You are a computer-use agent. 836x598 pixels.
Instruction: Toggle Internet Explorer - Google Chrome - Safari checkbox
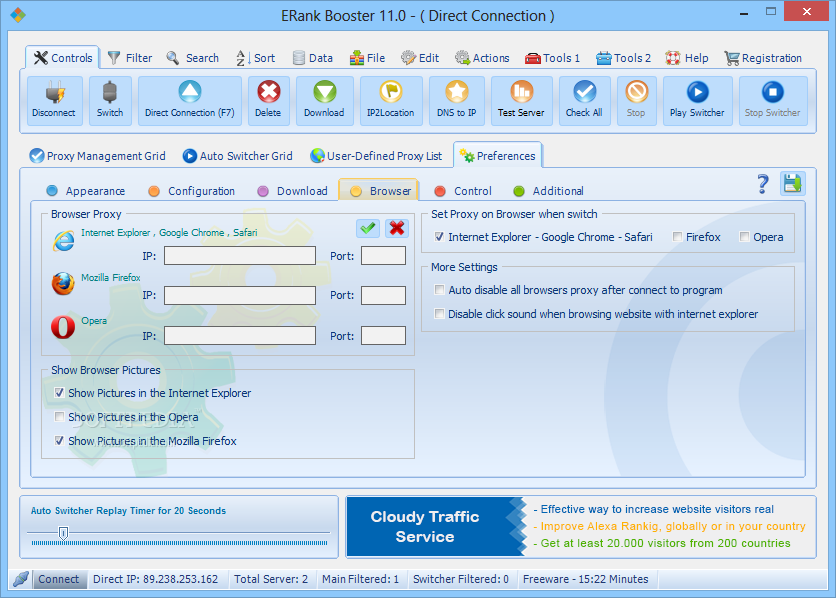click(x=439, y=237)
